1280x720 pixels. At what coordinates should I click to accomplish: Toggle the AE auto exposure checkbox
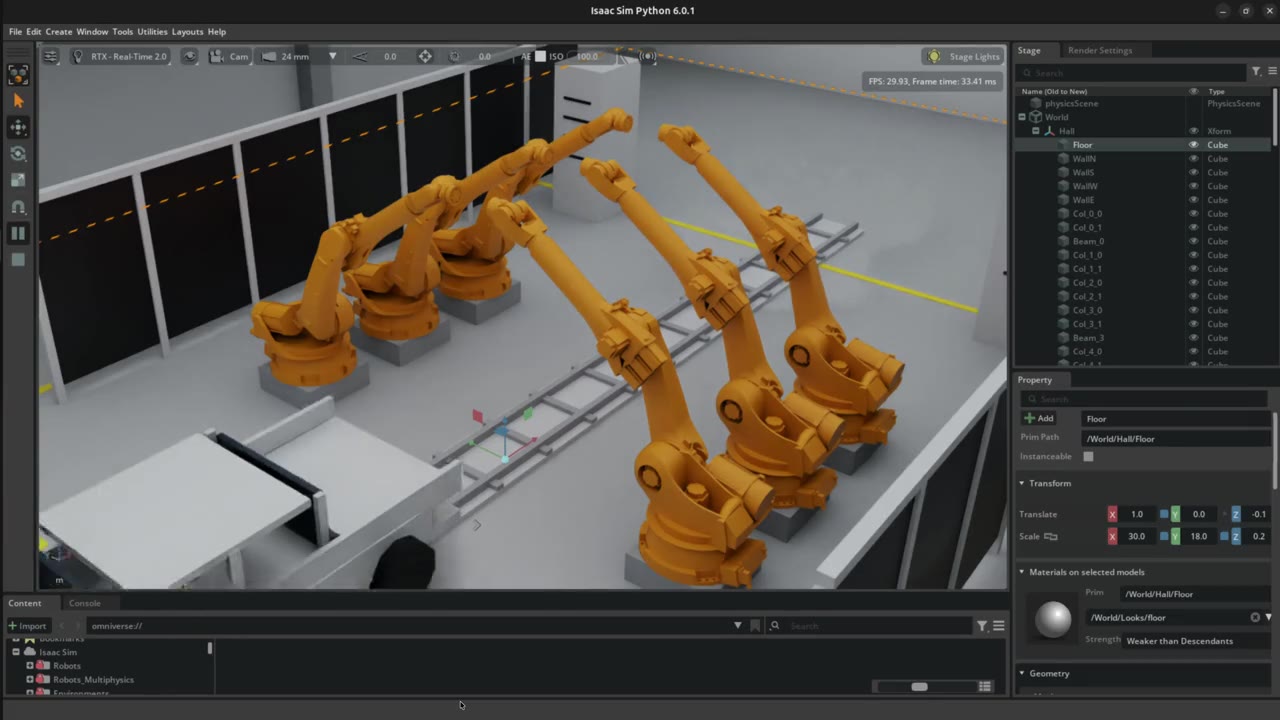[540, 56]
